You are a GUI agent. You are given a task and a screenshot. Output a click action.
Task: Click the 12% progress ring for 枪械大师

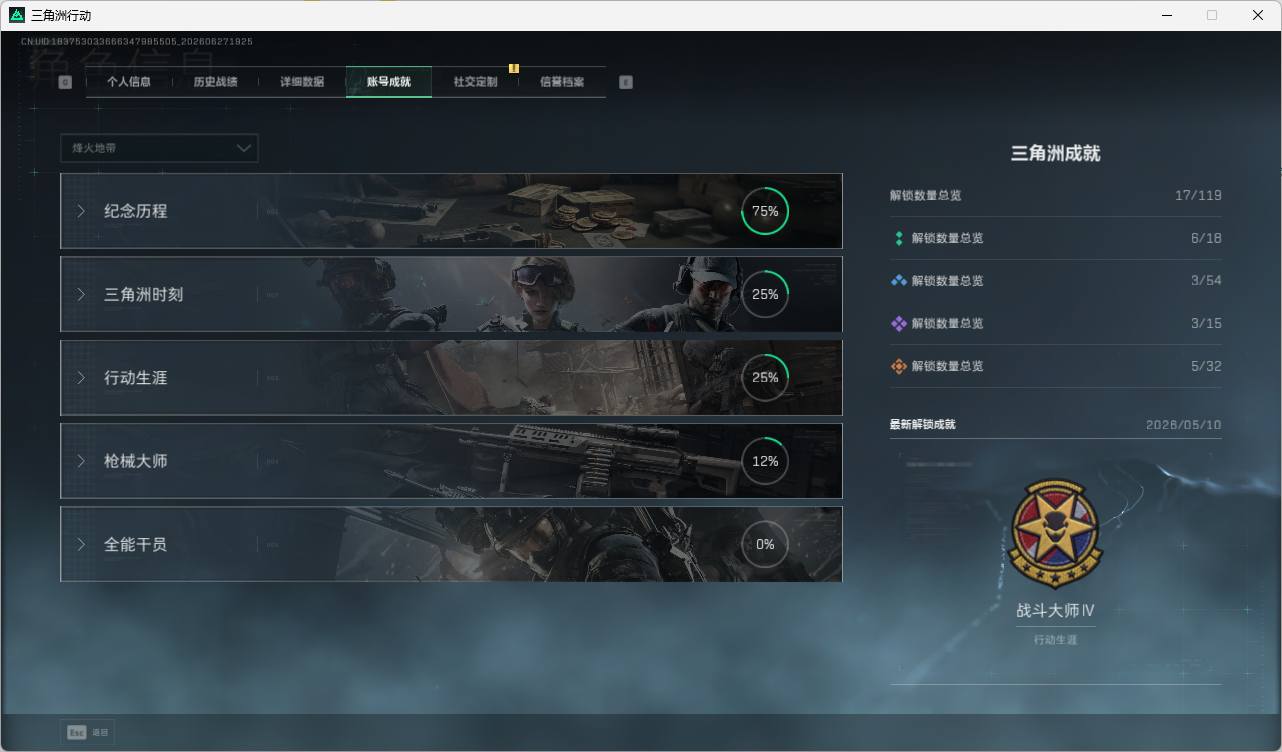pyautogui.click(x=765, y=461)
